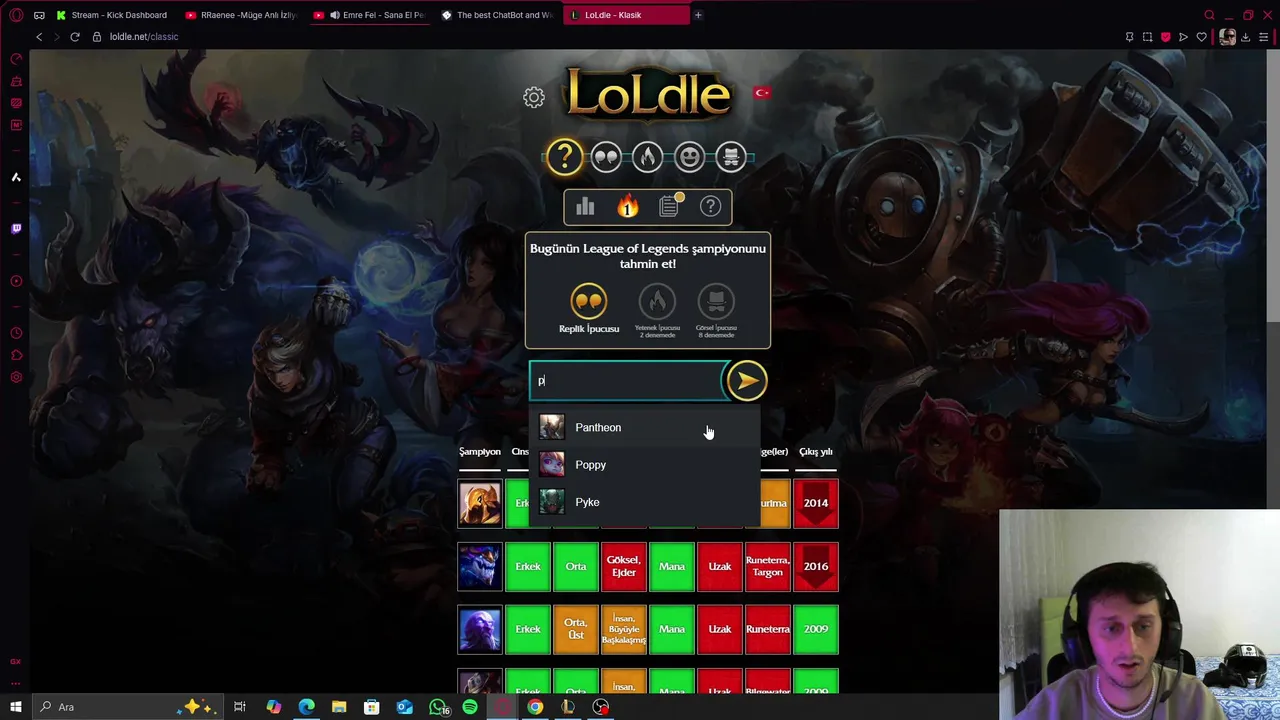This screenshot has height=720, width=1280.
Task: Switch to the Stream - Kick Dashboard tab
Action: point(112,15)
